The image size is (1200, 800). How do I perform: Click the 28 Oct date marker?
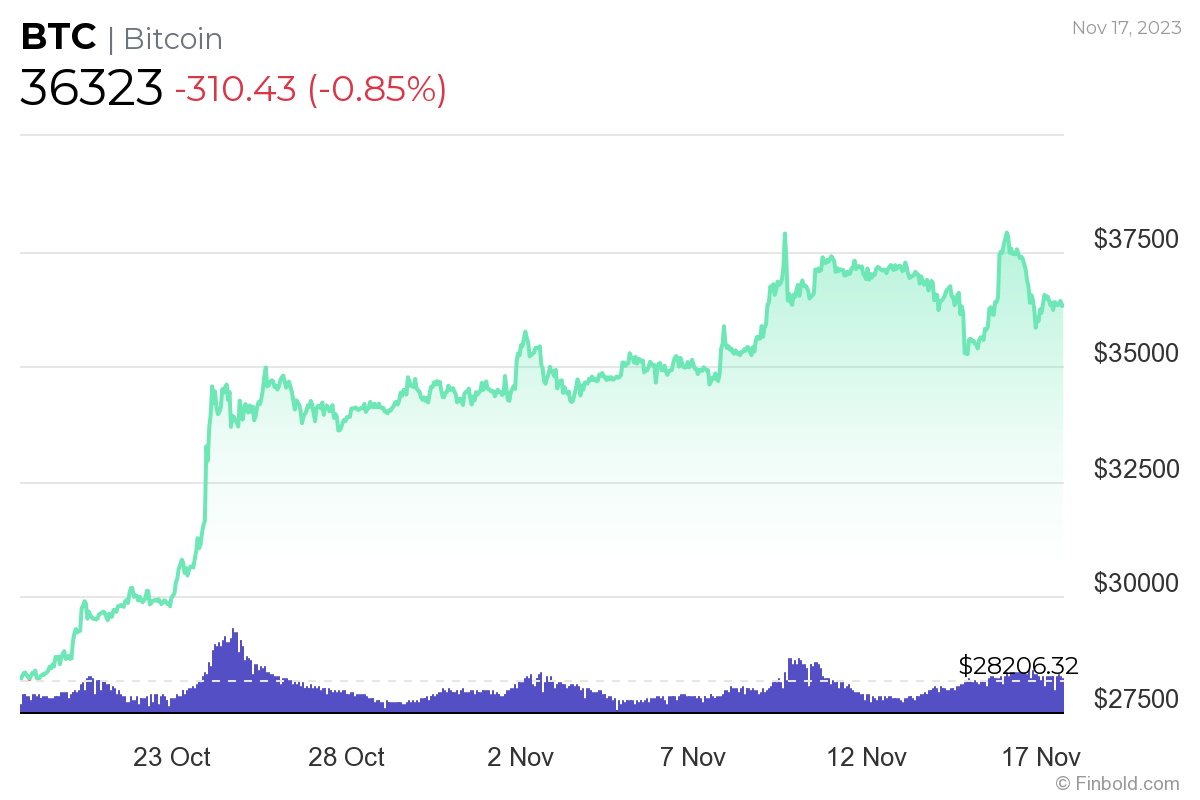point(346,757)
